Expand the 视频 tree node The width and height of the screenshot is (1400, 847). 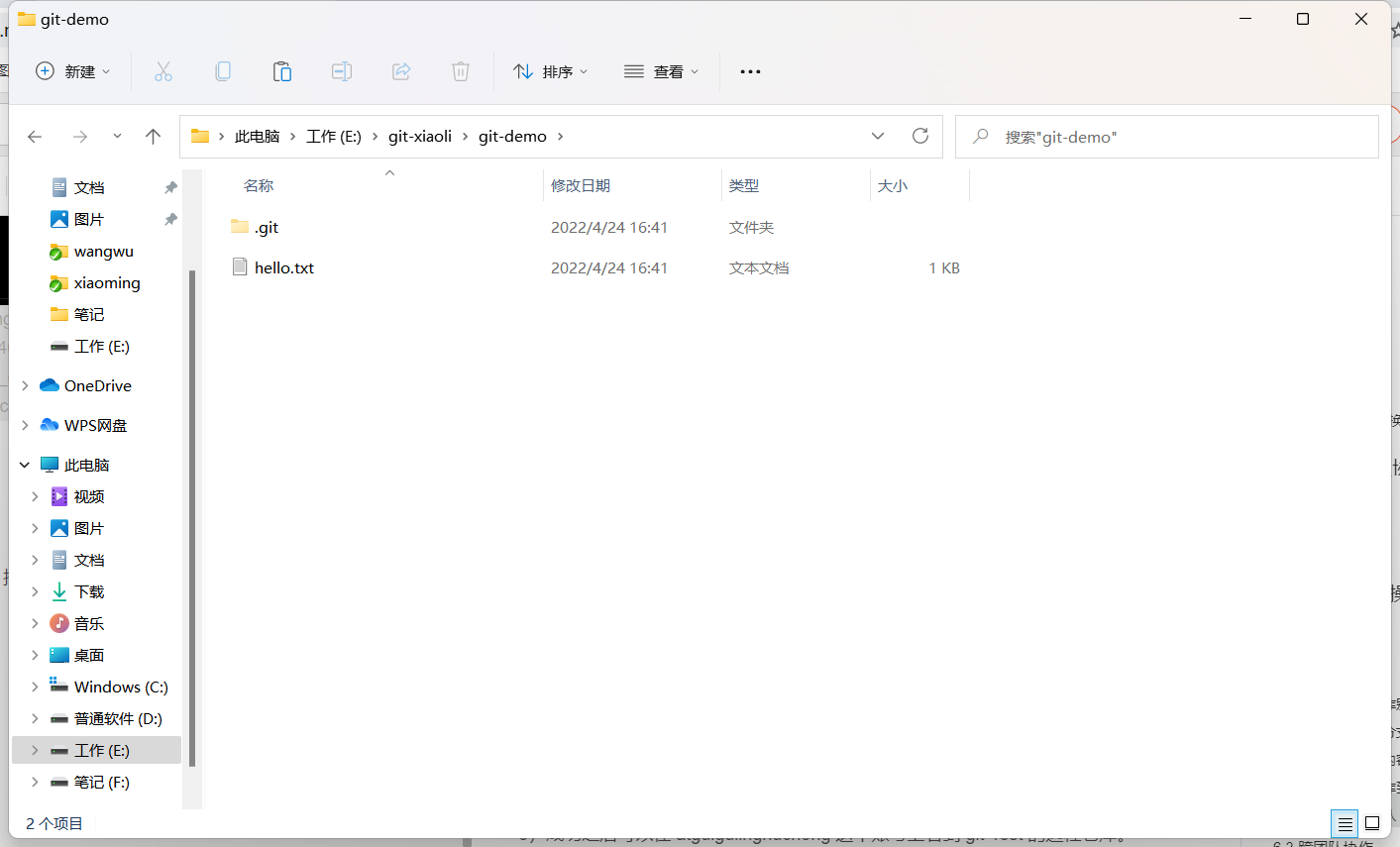[35, 496]
